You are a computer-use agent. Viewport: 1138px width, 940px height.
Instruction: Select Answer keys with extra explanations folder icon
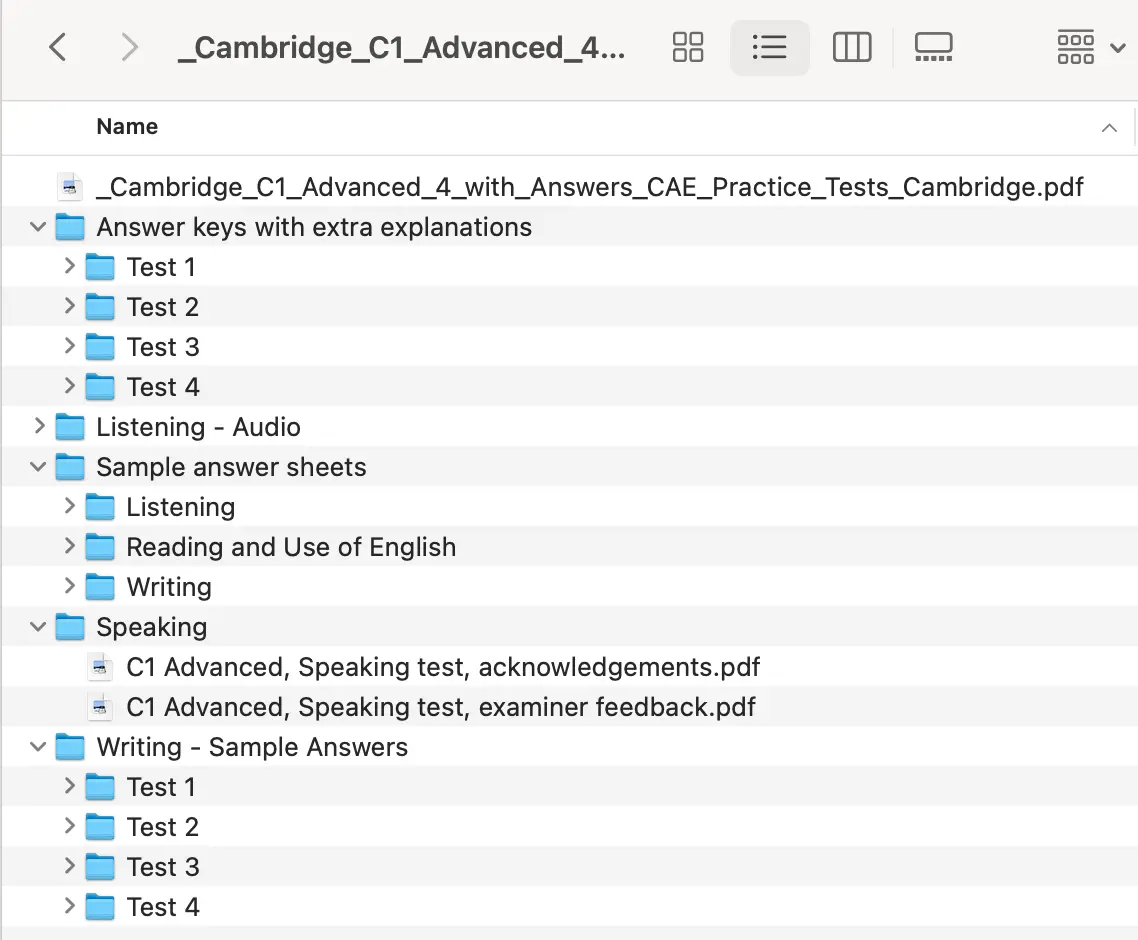pyautogui.click(x=70, y=226)
